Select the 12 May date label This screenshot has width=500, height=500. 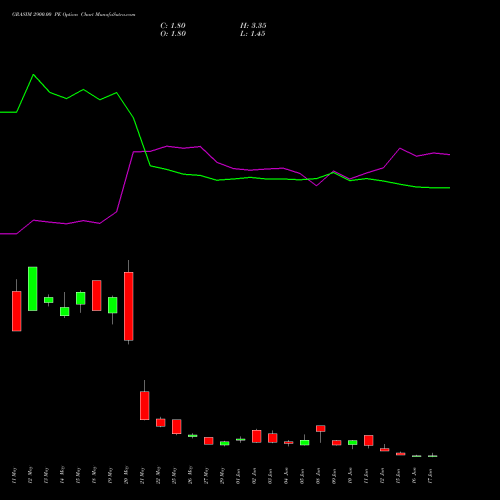pyautogui.click(x=30, y=476)
